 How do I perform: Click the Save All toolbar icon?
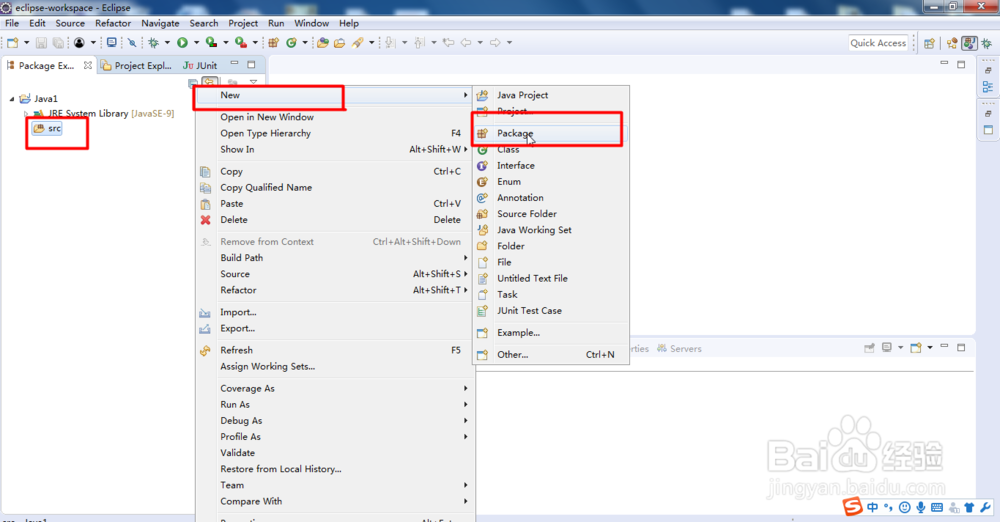coord(58,43)
